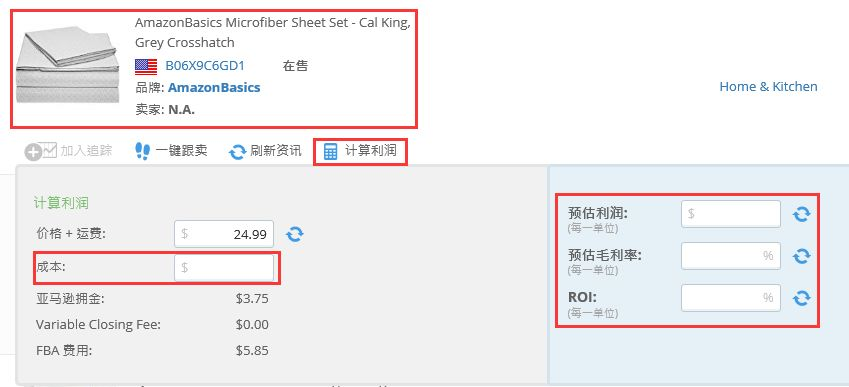Open the AmazonBasics brand link
849x387 pixels.
[214, 88]
